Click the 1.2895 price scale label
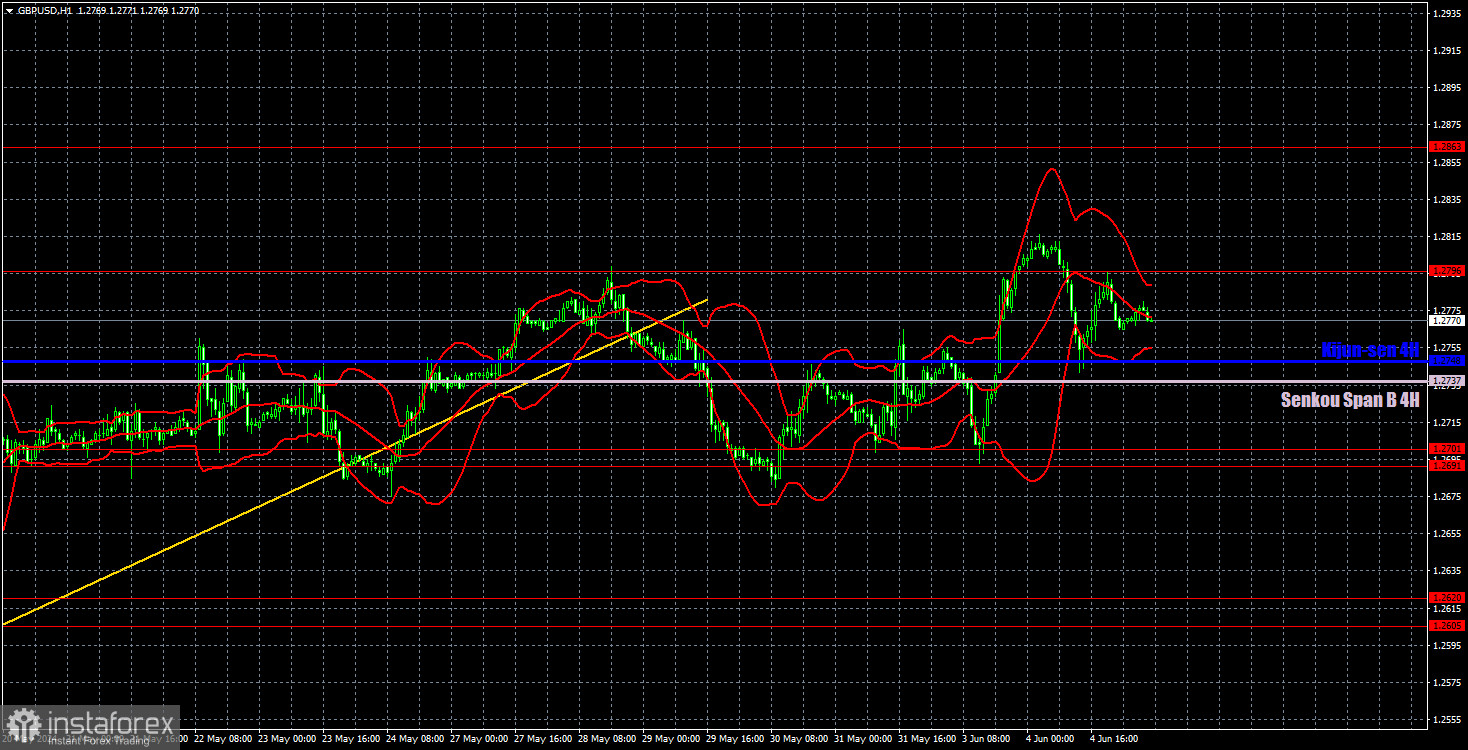Image resolution: width=1468 pixels, height=750 pixels. 1448,87
